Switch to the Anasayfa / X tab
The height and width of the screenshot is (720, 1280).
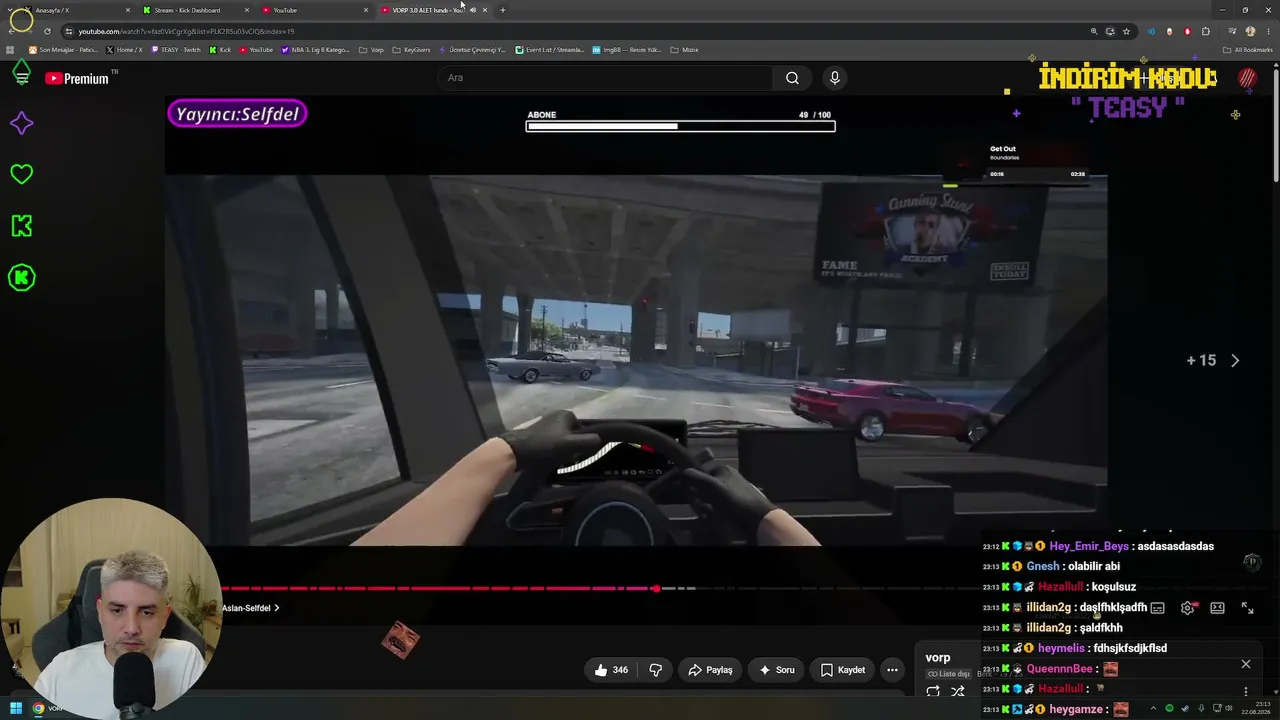76,10
